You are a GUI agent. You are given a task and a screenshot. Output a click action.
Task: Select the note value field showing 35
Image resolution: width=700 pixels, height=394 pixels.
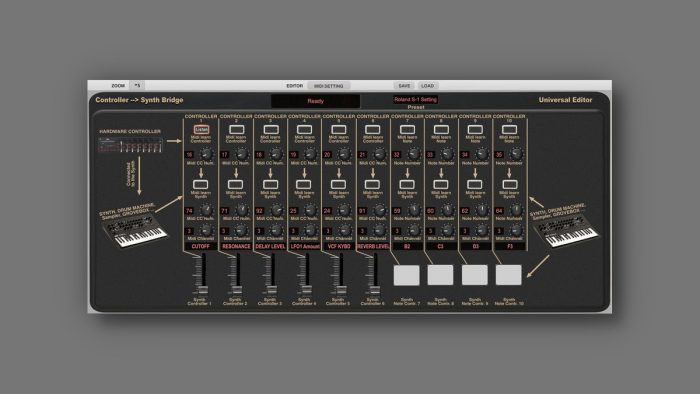click(499, 155)
